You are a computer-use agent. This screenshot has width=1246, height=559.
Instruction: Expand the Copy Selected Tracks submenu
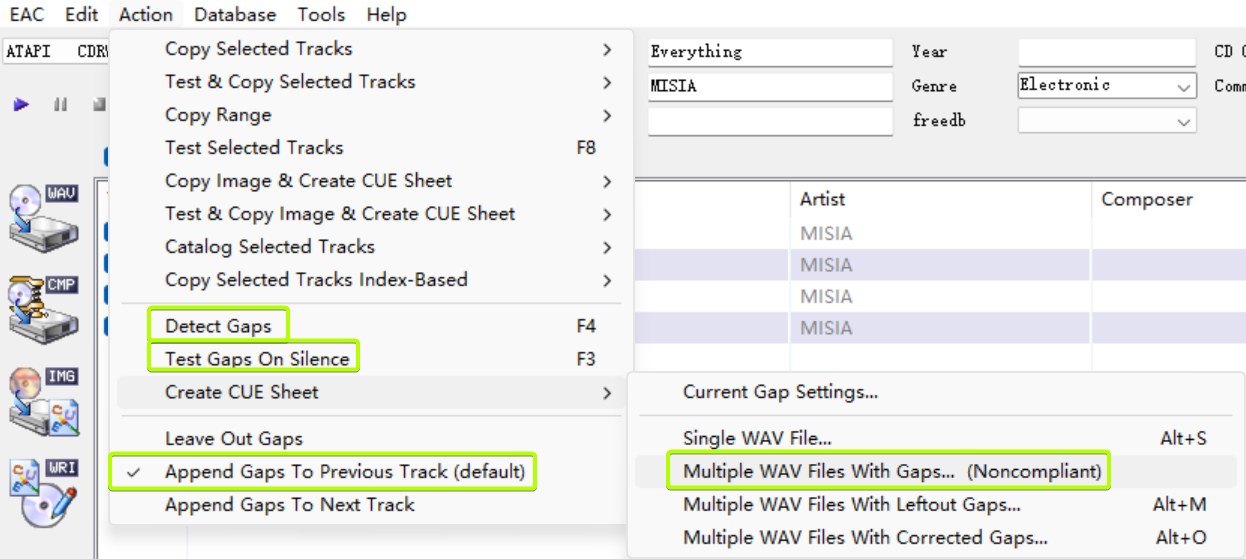click(258, 49)
